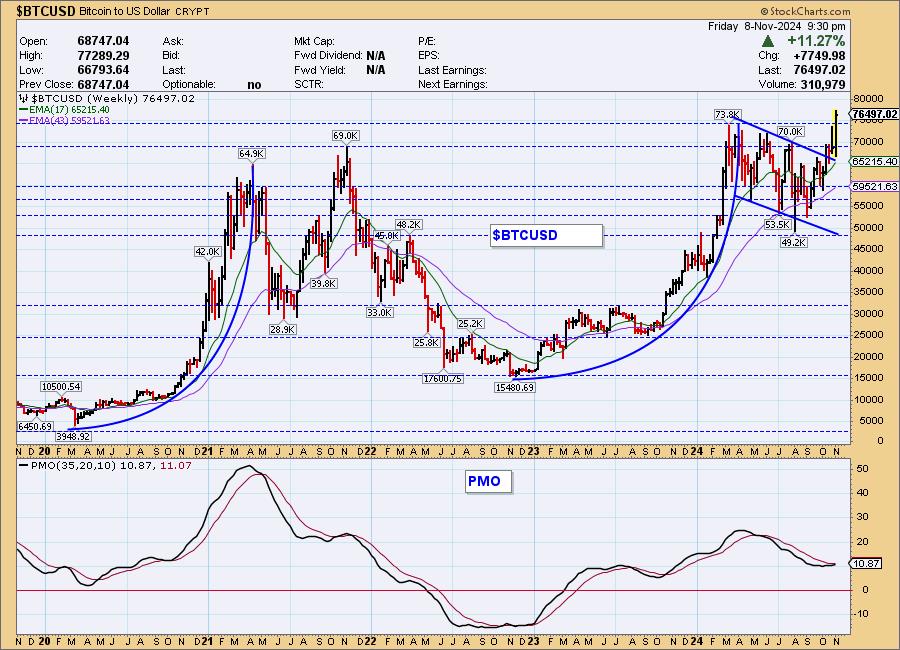The width and height of the screenshot is (900, 650).
Task: Click the "17600.75" low price label
Action: (x=443, y=378)
